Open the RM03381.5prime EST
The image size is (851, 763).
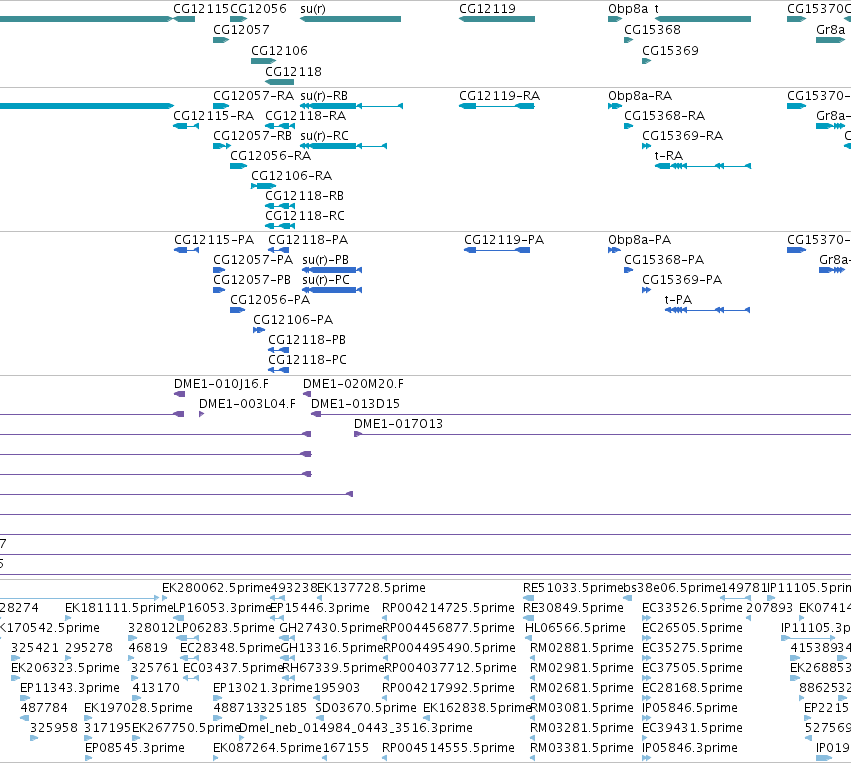pos(534,758)
